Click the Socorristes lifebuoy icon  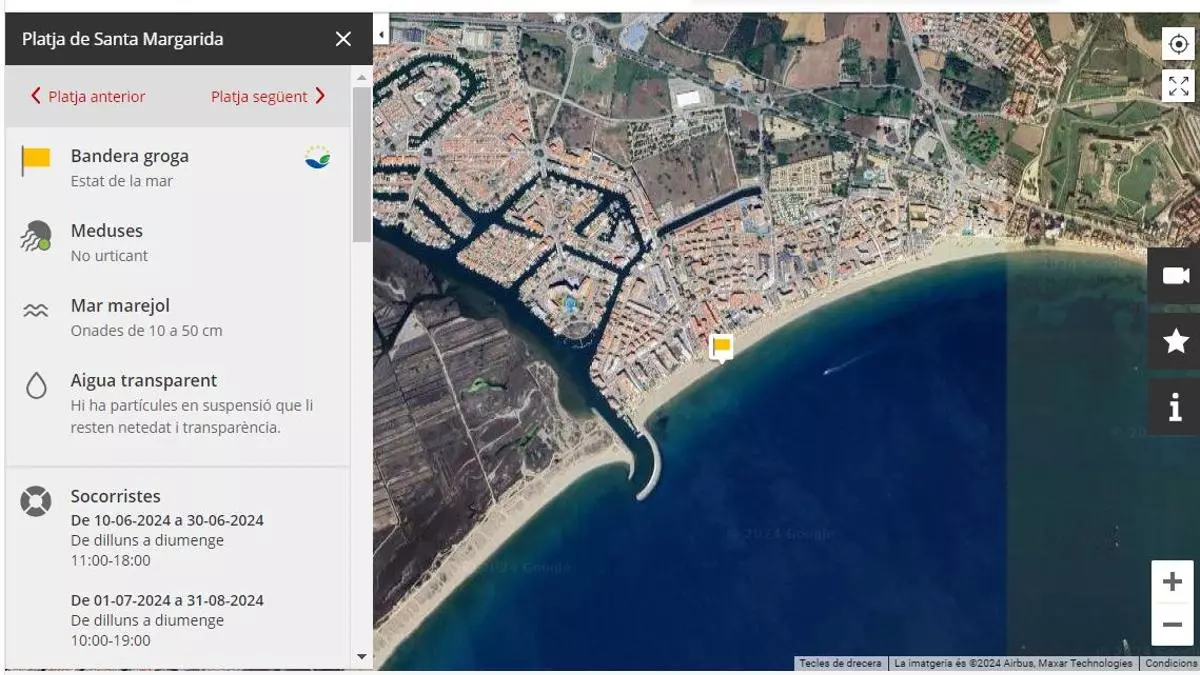tap(36, 501)
